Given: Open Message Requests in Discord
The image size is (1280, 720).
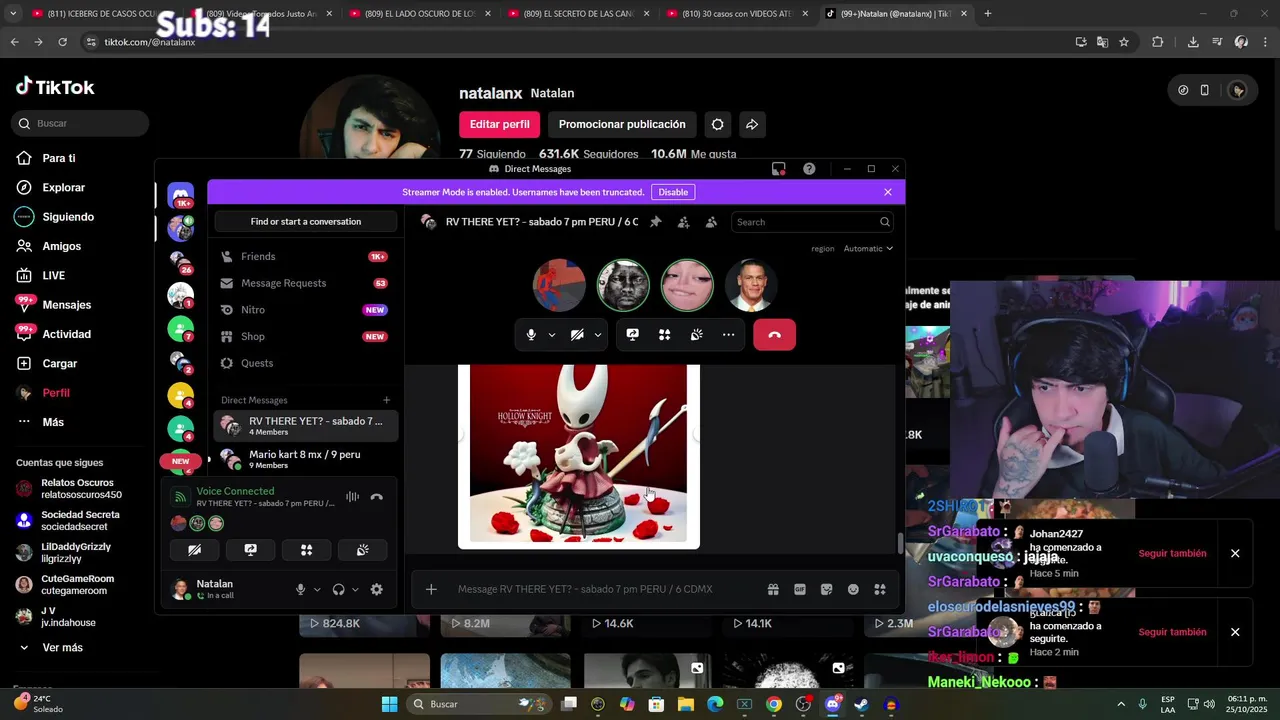Looking at the screenshot, I should coord(306,283).
